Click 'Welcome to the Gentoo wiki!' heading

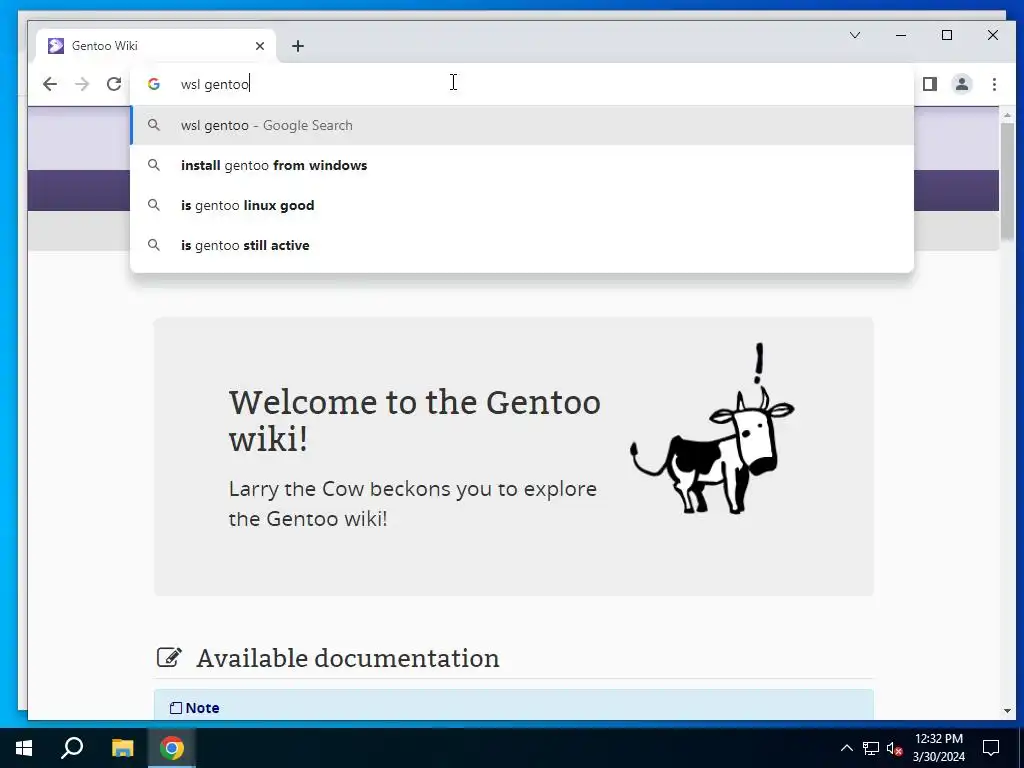click(x=414, y=420)
